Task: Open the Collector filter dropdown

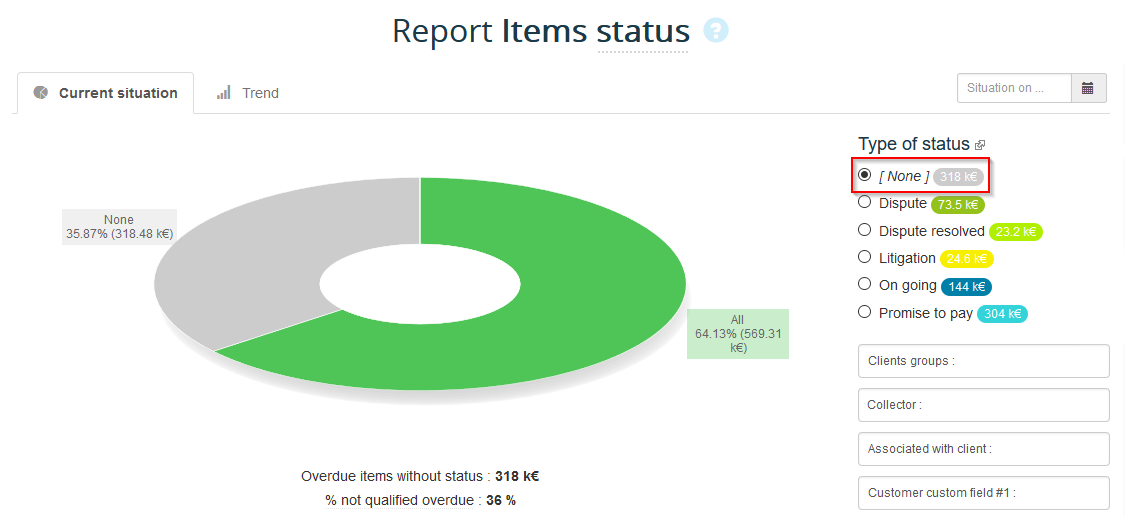Action: click(983, 405)
